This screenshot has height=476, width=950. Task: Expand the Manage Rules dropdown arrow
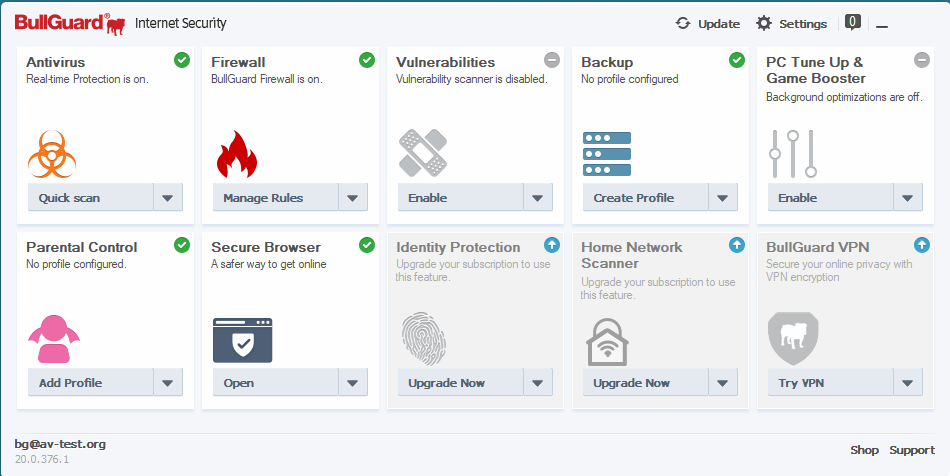click(353, 198)
